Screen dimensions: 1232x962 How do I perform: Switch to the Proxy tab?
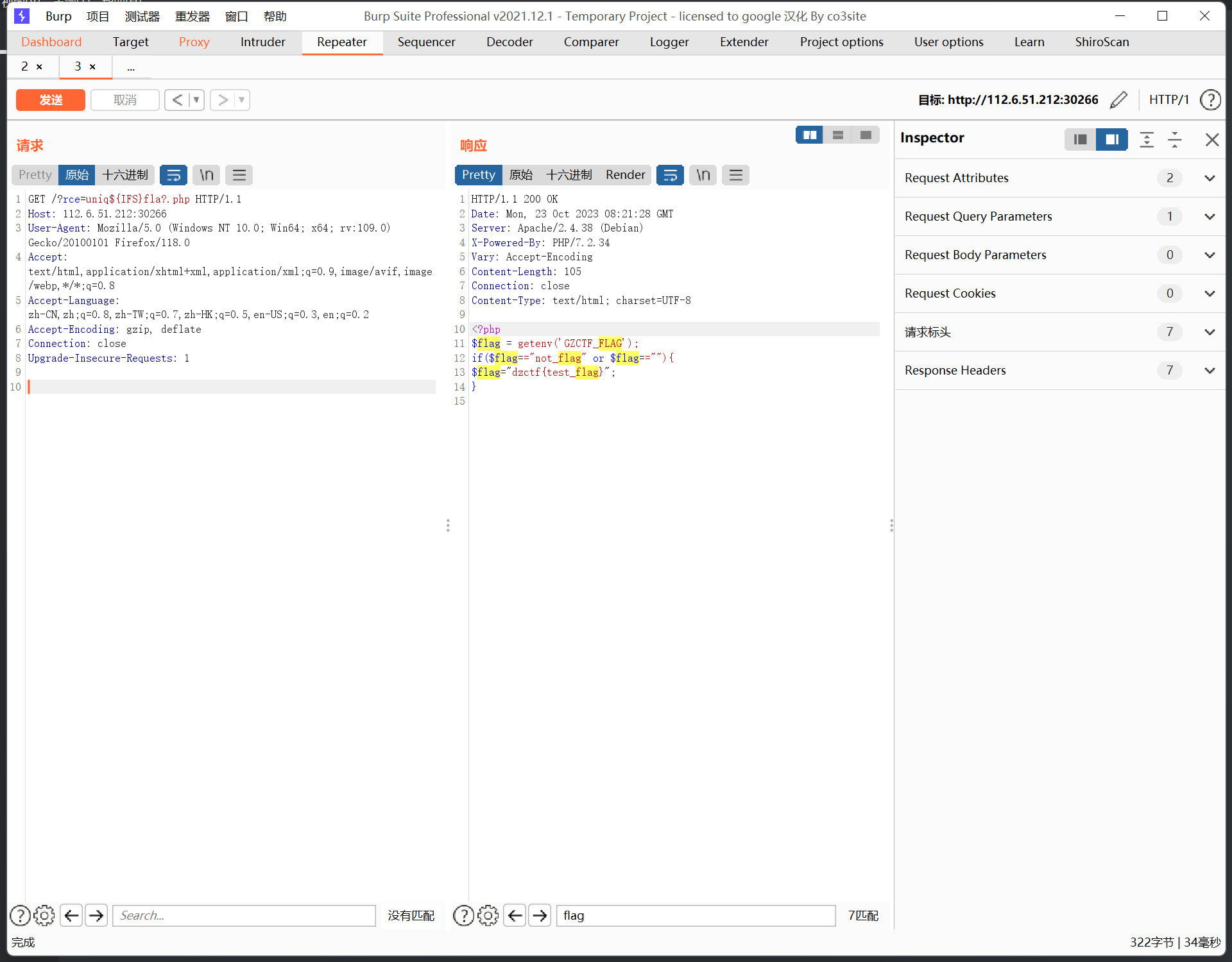pyautogui.click(x=194, y=42)
